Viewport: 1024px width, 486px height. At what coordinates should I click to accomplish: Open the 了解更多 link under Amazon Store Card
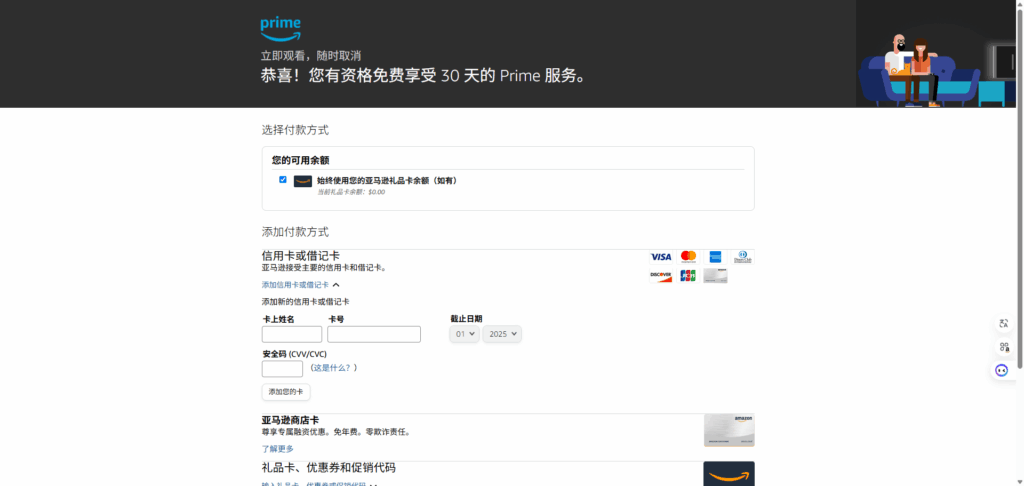click(278, 449)
